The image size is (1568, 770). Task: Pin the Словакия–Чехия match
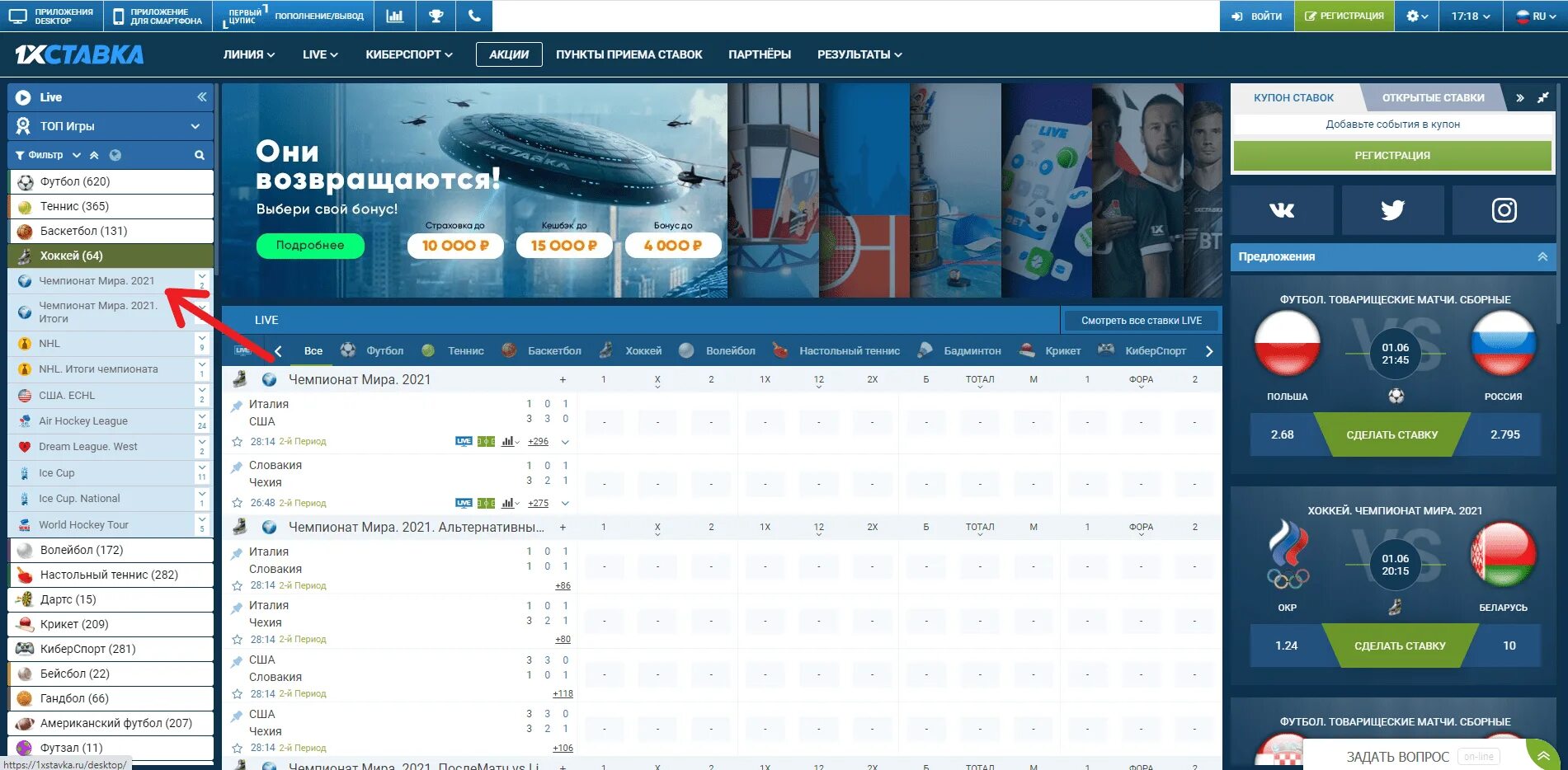237,466
